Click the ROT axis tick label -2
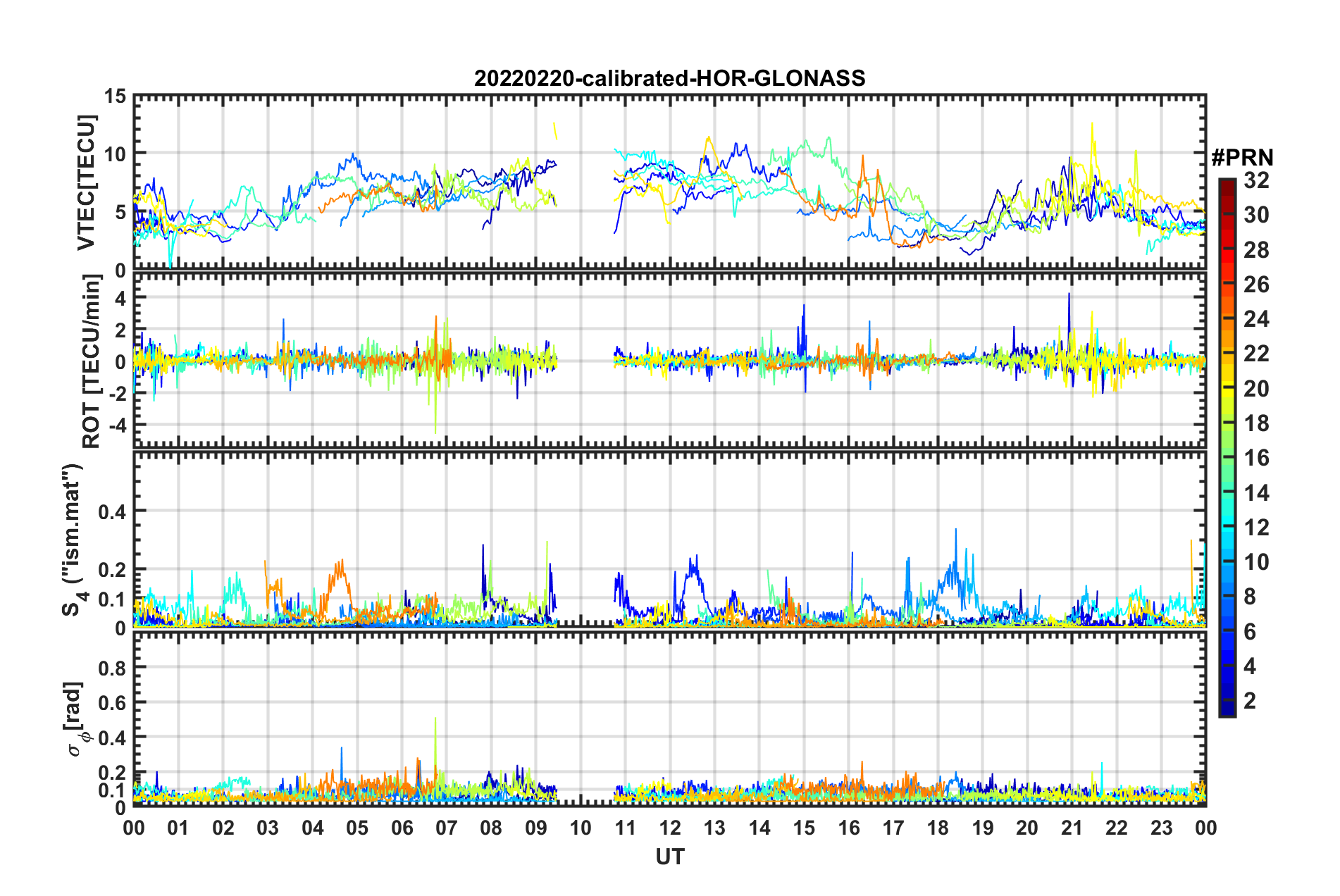 tap(118, 394)
